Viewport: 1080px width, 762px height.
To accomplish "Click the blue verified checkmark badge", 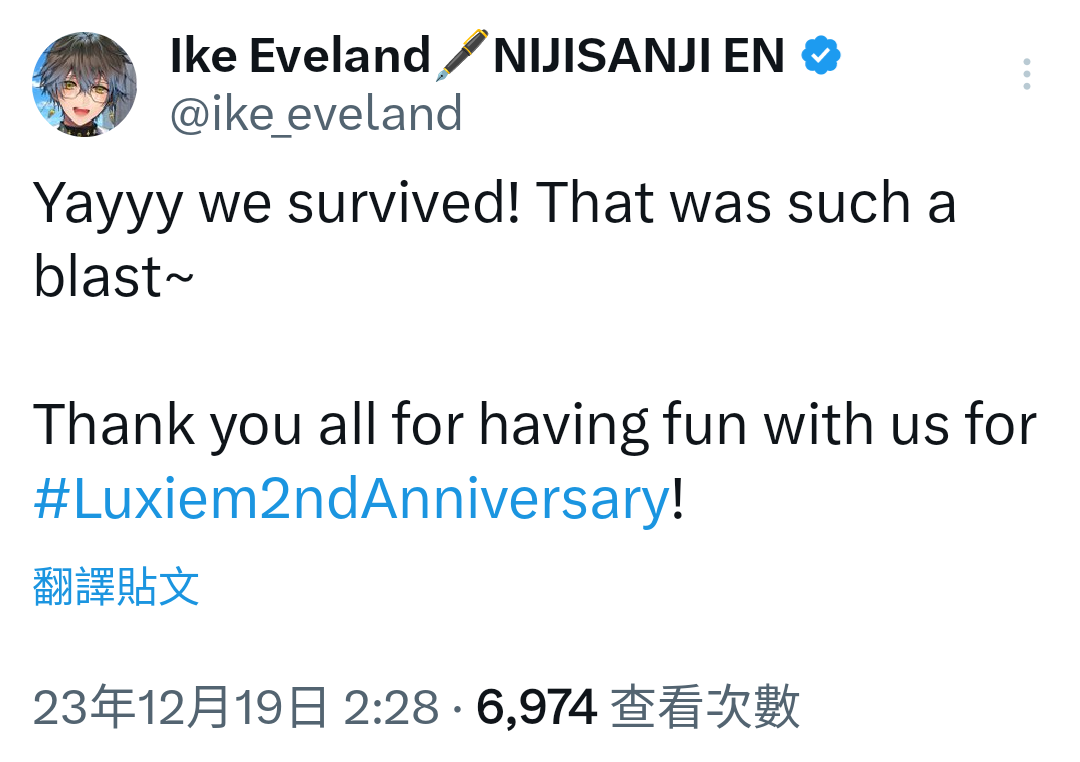I will pyautogui.click(x=821, y=55).
